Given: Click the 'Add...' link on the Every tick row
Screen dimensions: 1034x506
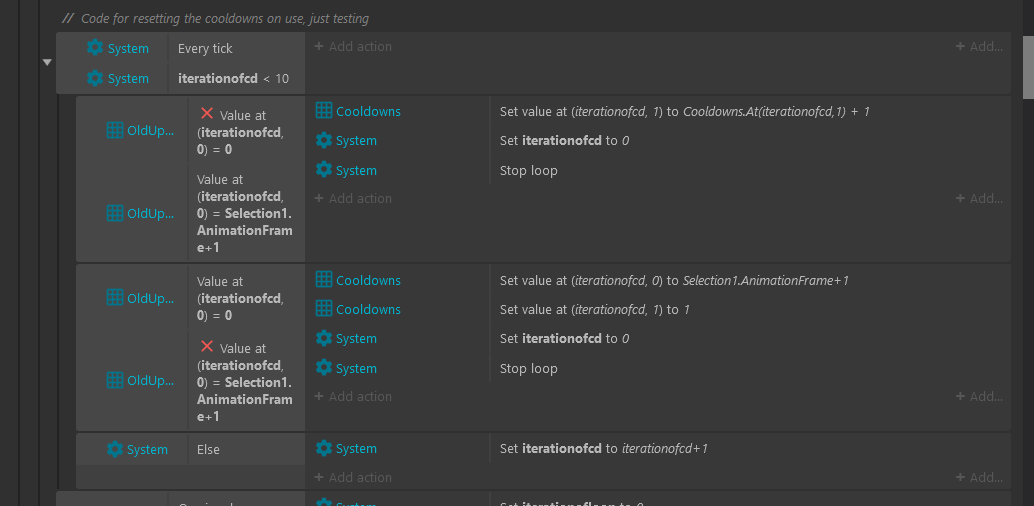Looking at the screenshot, I should (978, 47).
